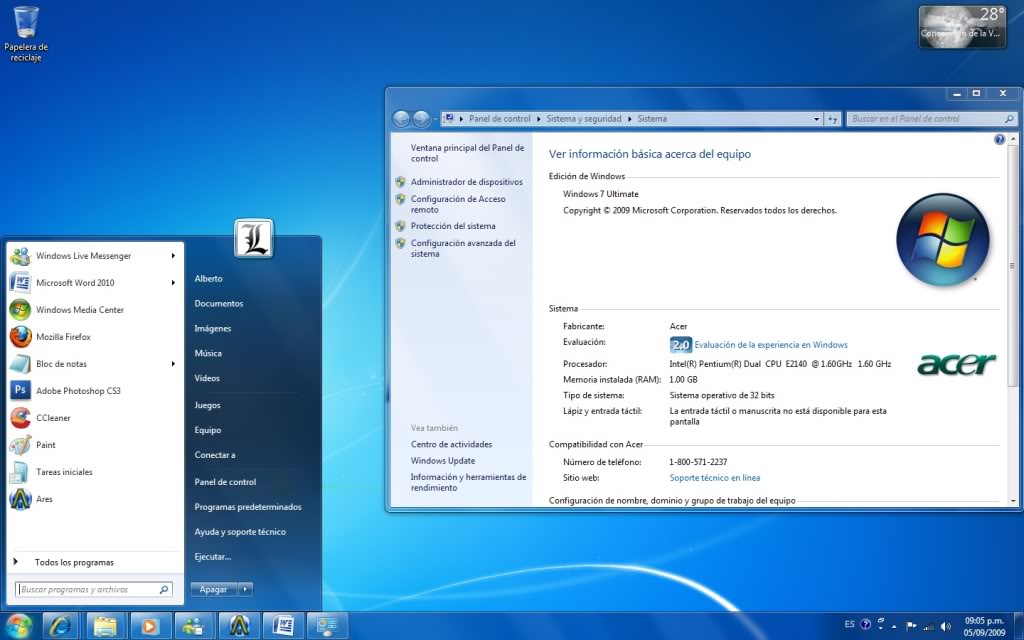The image size is (1024, 640).
Task: Open the Soporte técnico en línea link
Action: click(716, 477)
